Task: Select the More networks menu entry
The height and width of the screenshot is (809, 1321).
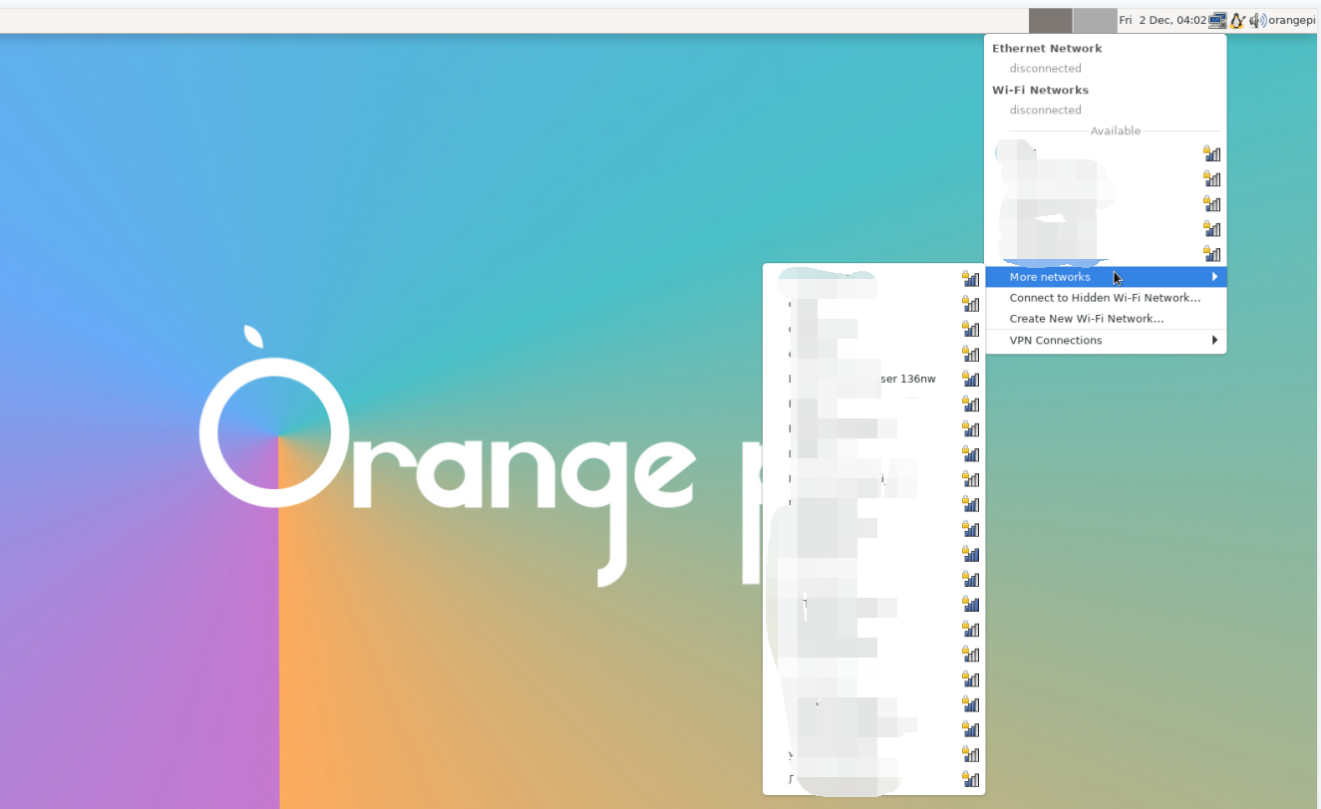Action: click(1050, 277)
